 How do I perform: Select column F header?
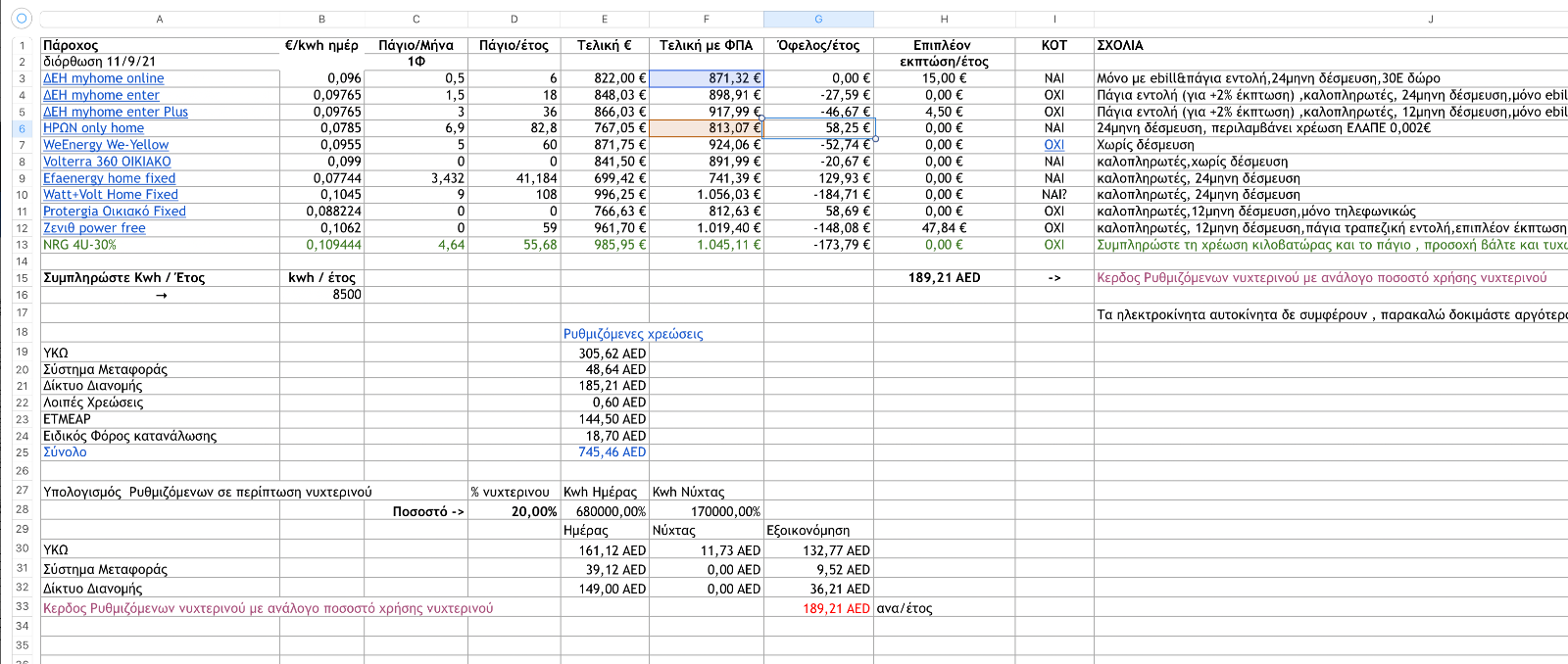pos(707,19)
